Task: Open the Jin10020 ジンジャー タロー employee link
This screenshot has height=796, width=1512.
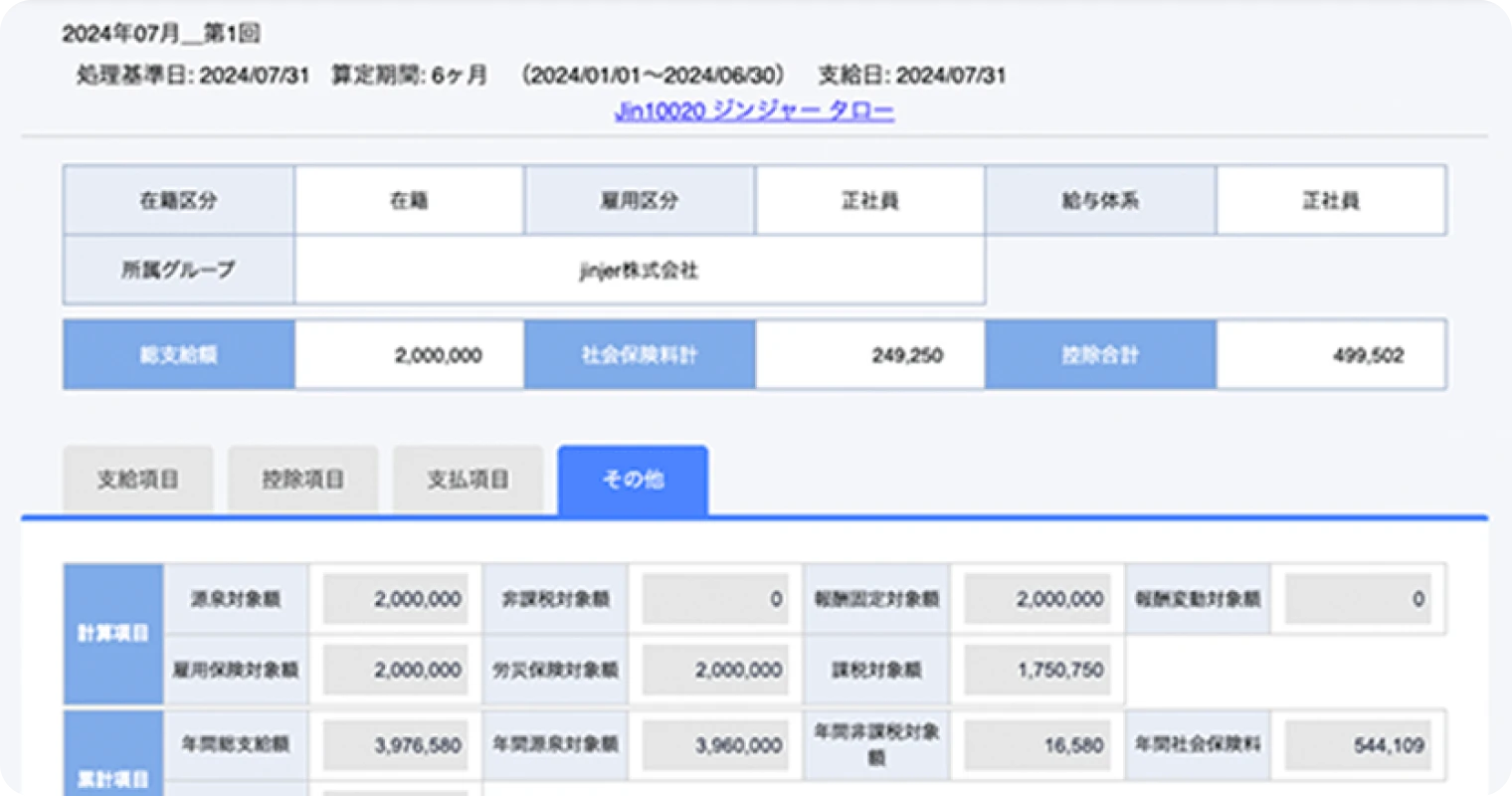Action: (x=754, y=111)
